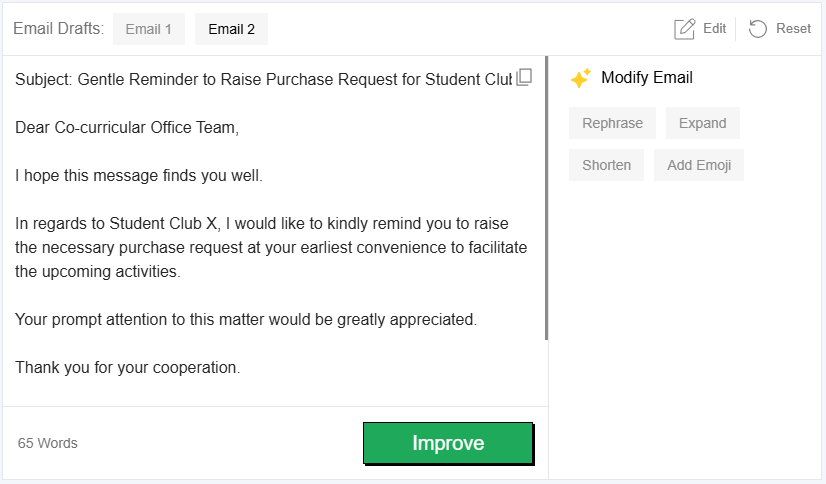Screen dimensions: 826x484
Task: Click the Reset circular arrow icon
Action: (x=758, y=29)
